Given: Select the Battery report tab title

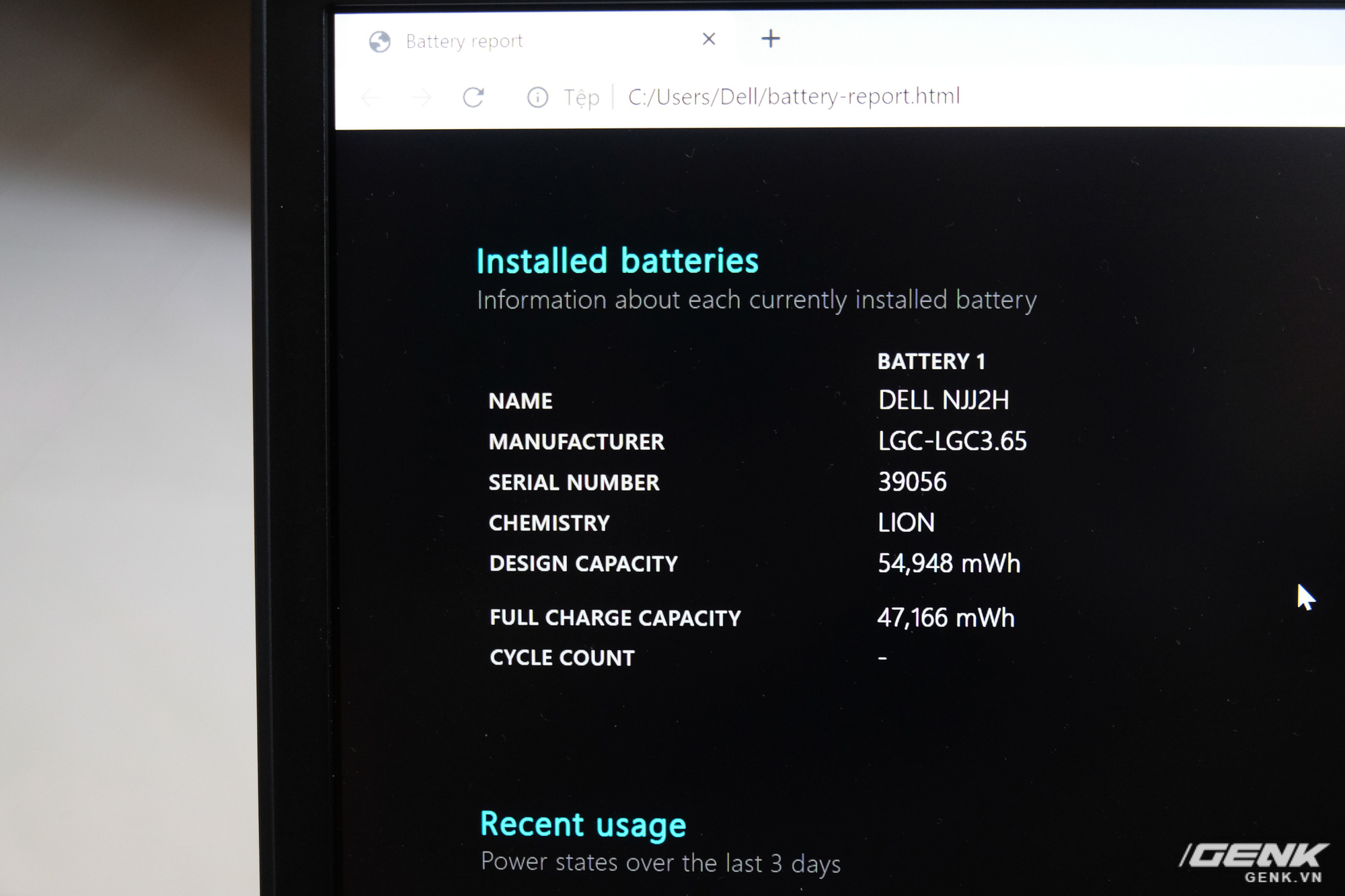Looking at the screenshot, I should (464, 42).
